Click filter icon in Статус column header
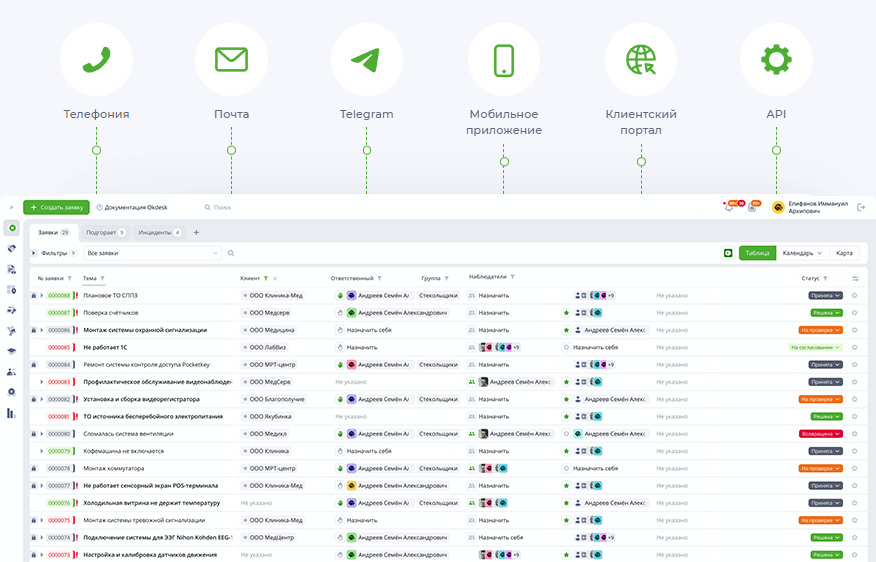The image size is (876, 562). (826, 278)
